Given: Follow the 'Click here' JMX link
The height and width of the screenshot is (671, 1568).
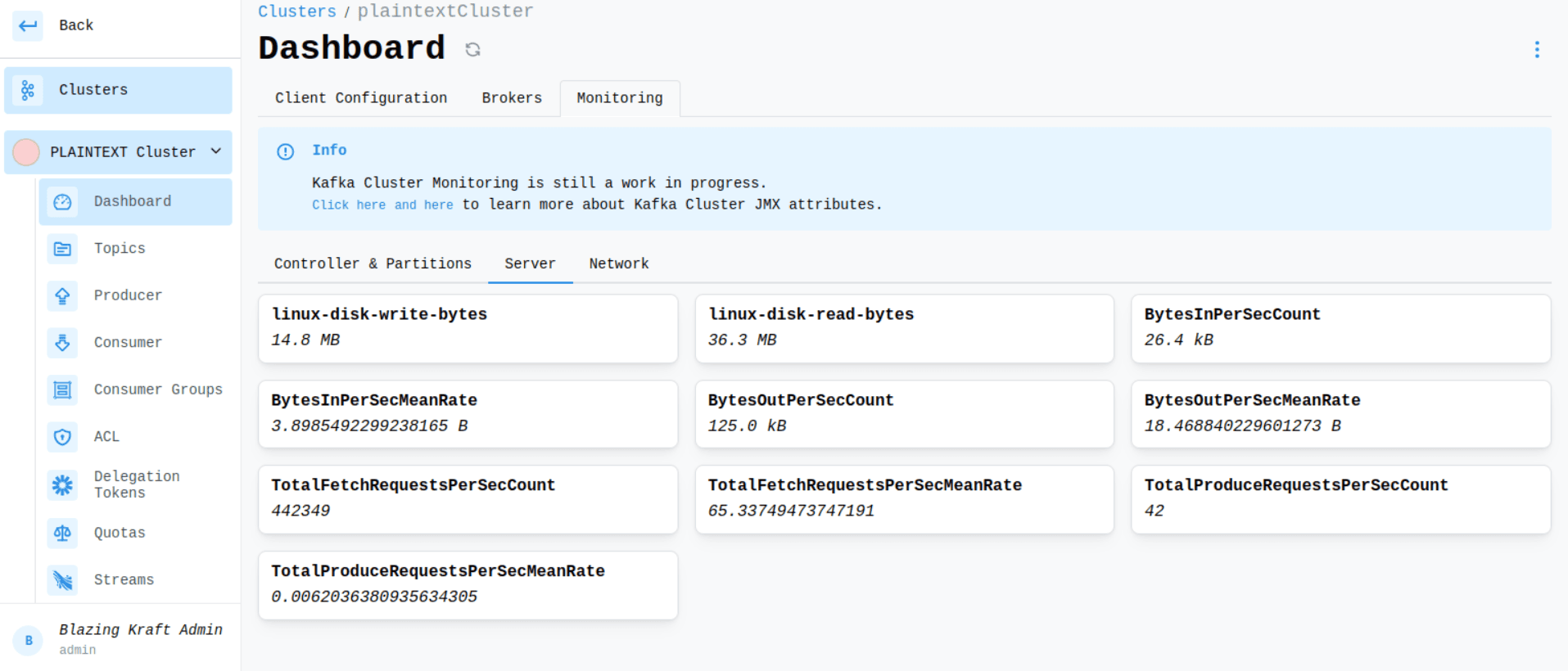Looking at the screenshot, I should pyautogui.click(x=349, y=205).
